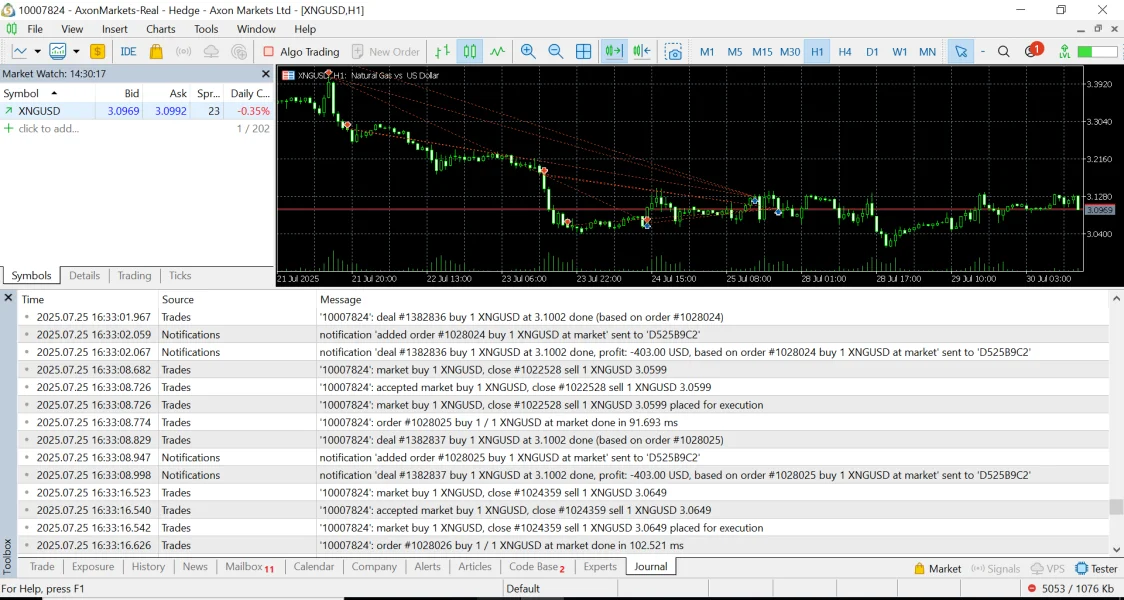This screenshot has height=600, width=1124.
Task: Toggle candlestick chart mode
Action: pos(470,52)
